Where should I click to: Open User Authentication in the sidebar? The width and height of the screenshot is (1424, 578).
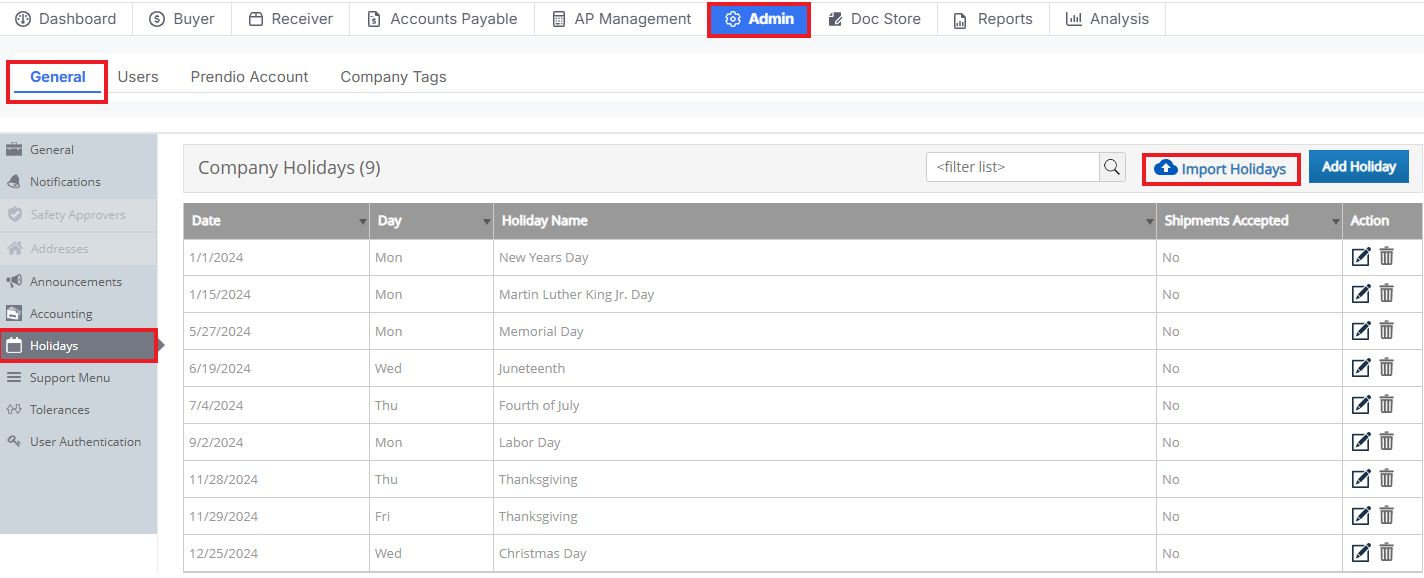pyautogui.click(x=85, y=442)
